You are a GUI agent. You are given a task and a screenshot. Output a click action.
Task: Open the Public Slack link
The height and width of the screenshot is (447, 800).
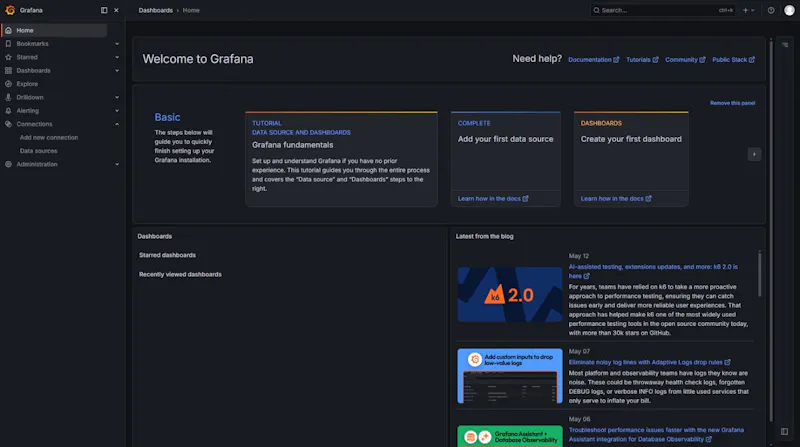[x=734, y=60]
